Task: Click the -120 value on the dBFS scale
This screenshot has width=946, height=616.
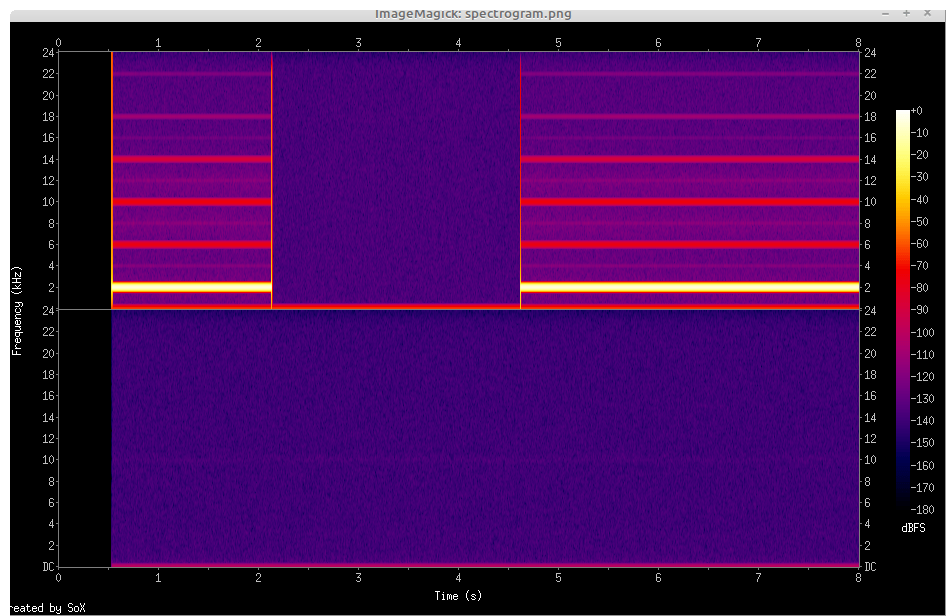Action: (x=922, y=377)
